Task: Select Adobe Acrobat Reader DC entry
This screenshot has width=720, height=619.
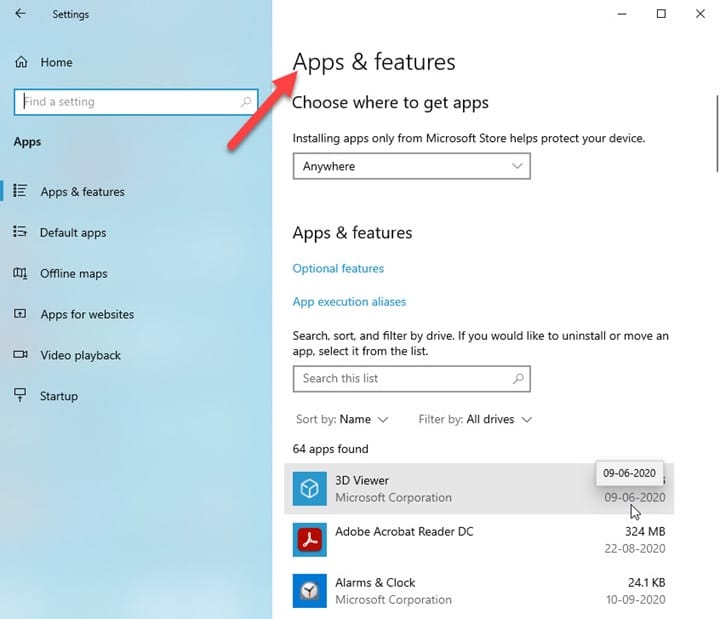Action: (479, 540)
